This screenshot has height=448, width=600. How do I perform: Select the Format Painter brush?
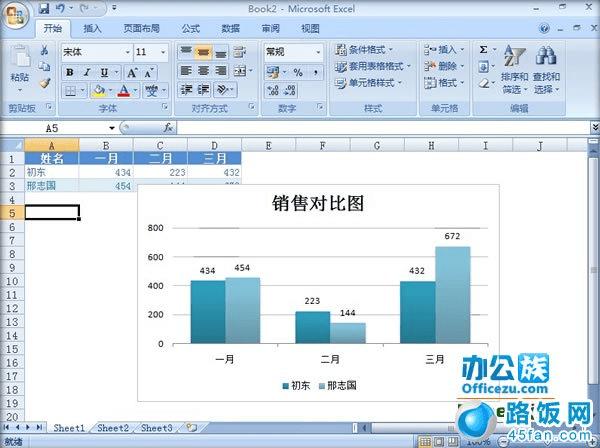pyautogui.click(x=45, y=82)
